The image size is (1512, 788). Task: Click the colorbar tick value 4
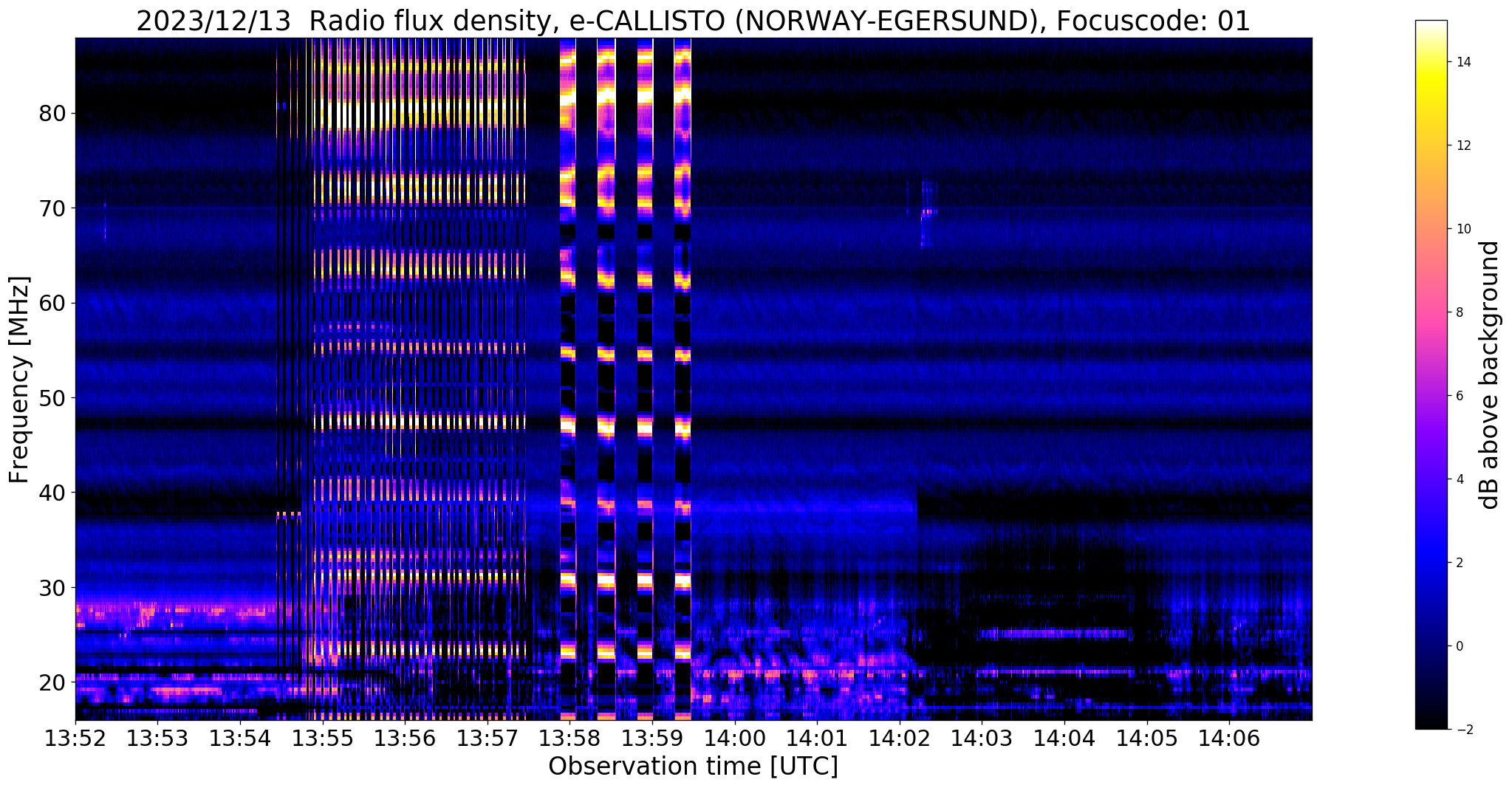pos(1459,479)
